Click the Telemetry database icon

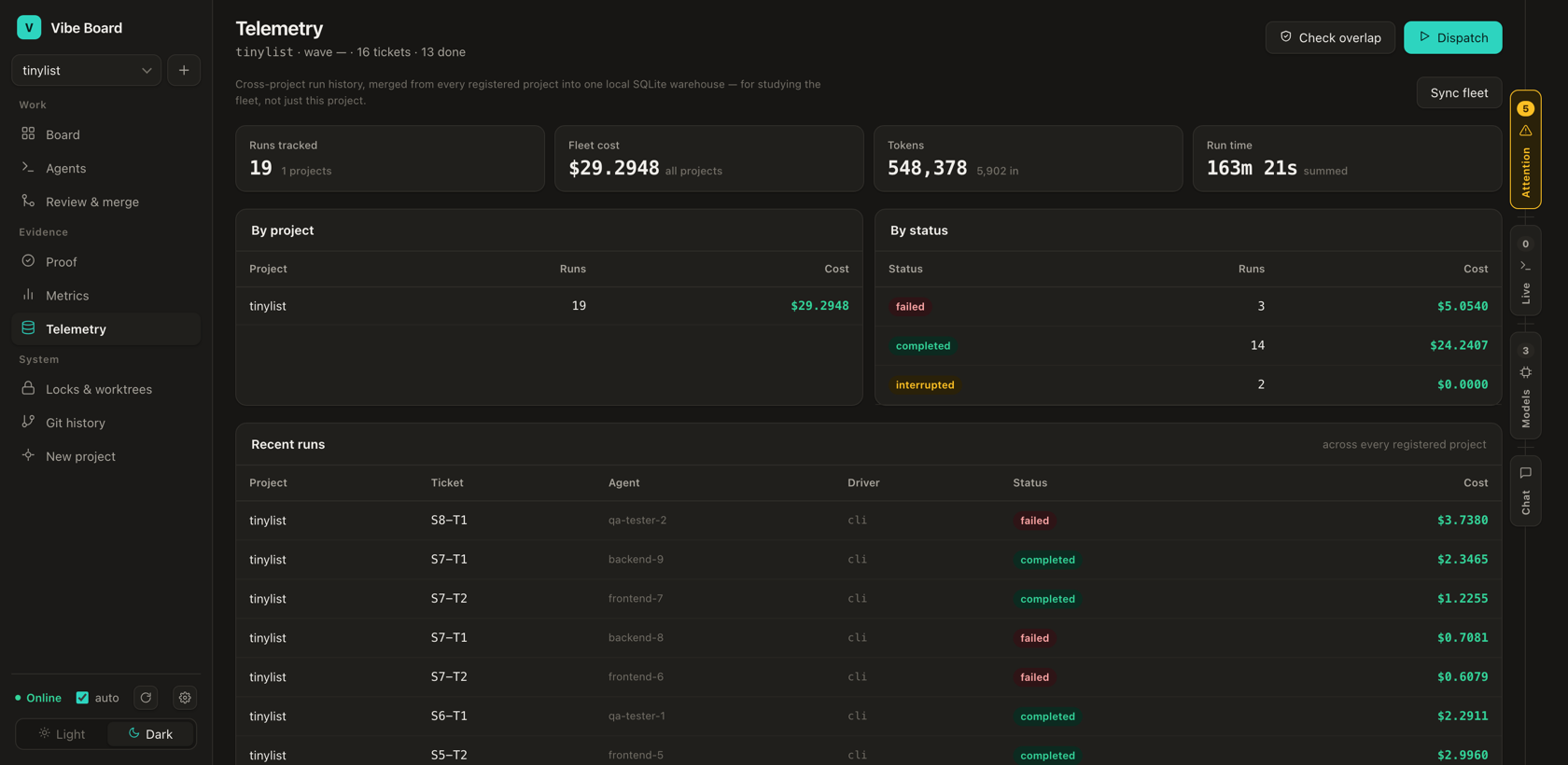click(x=28, y=328)
